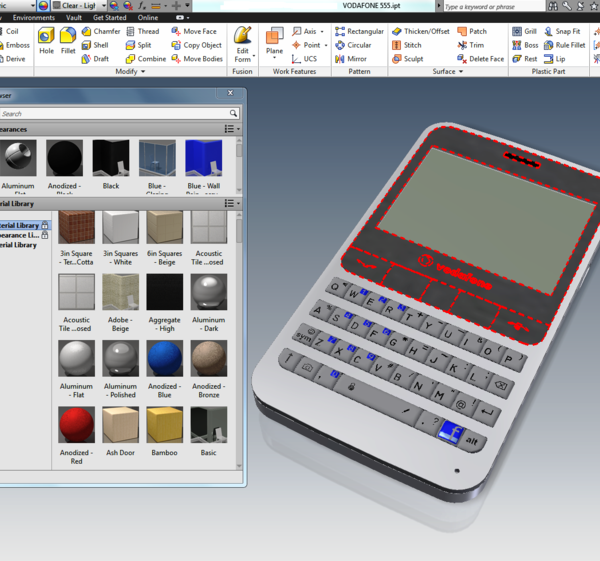Open the Point dropdown arrow
Screen dimensions: 600x561
326,45
